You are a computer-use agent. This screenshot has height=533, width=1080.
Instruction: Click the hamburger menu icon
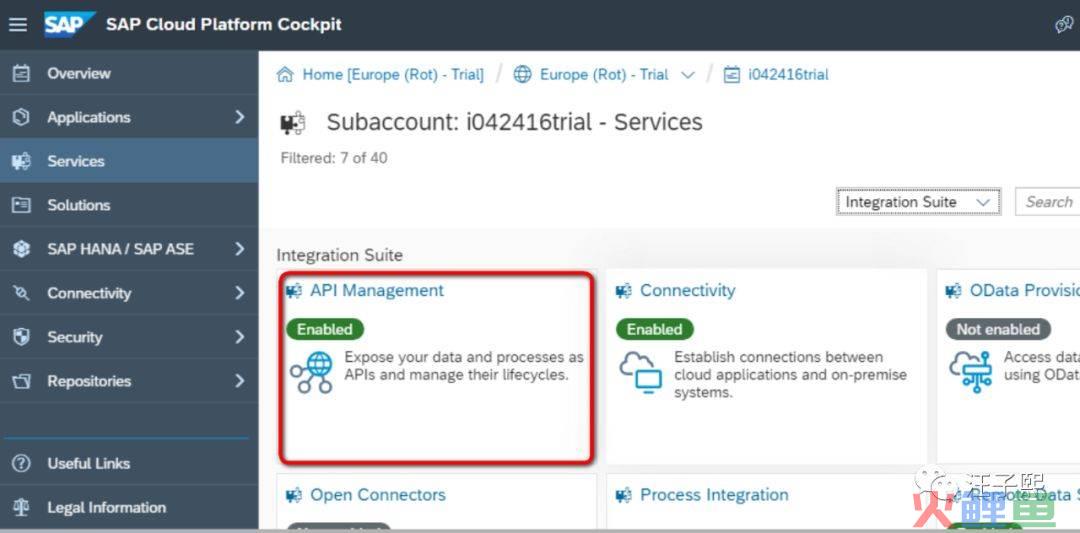tap(18, 24)
